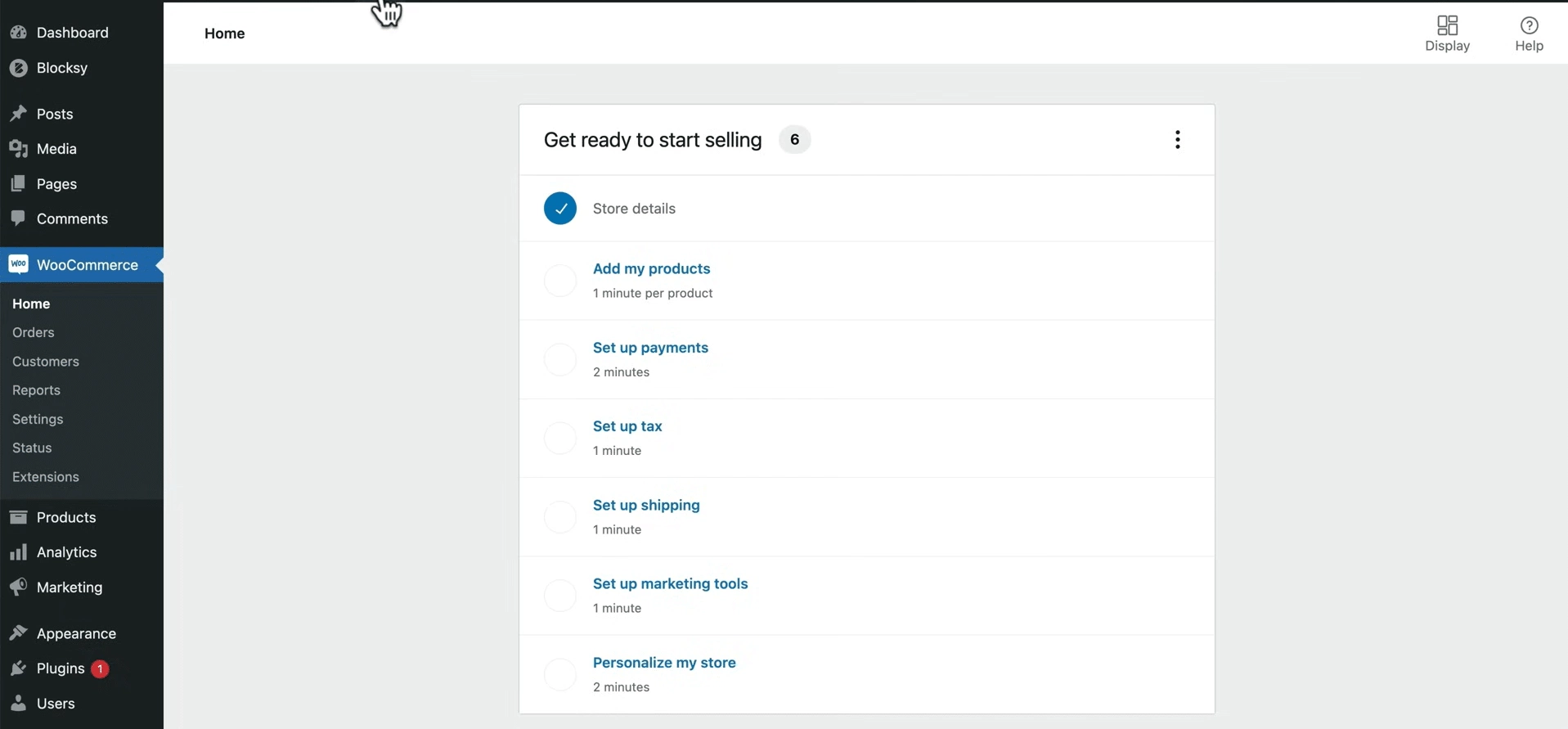
Task: Click the Posts pushpin icon
Action: (x=18, y=114)
